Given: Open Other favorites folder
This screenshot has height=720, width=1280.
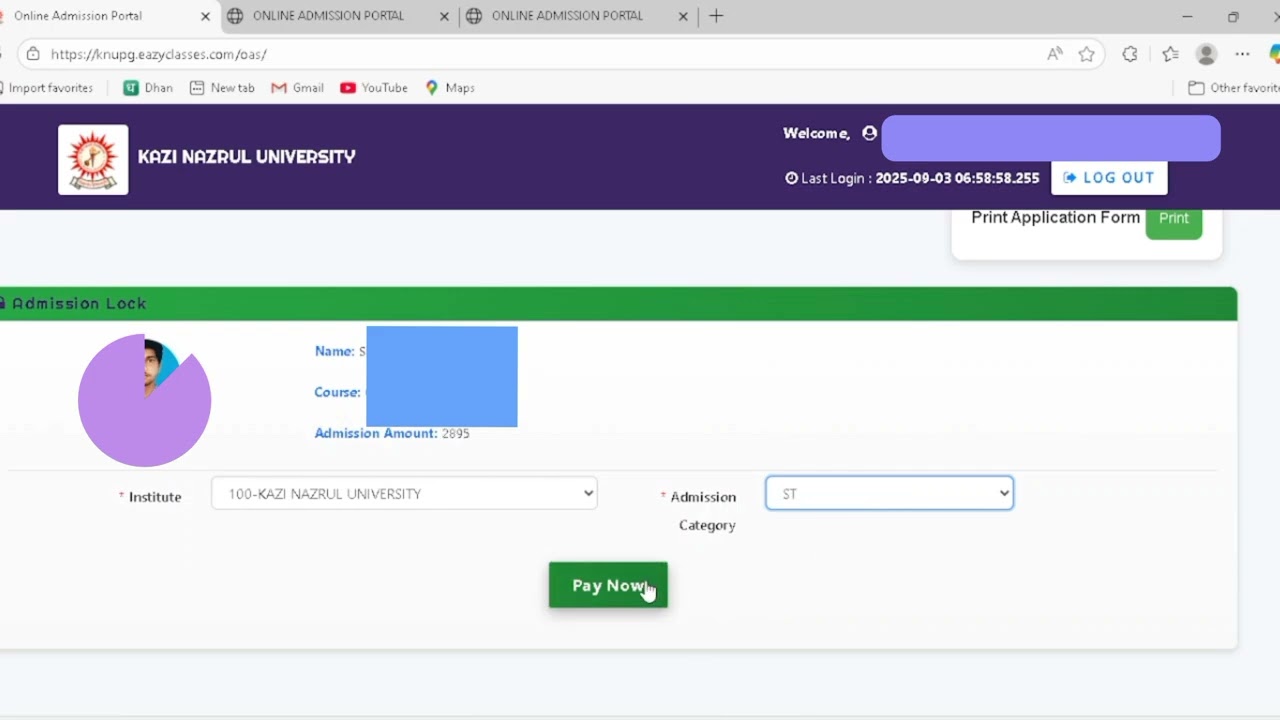Looking at the screenshot, I should coord(1233,88).
